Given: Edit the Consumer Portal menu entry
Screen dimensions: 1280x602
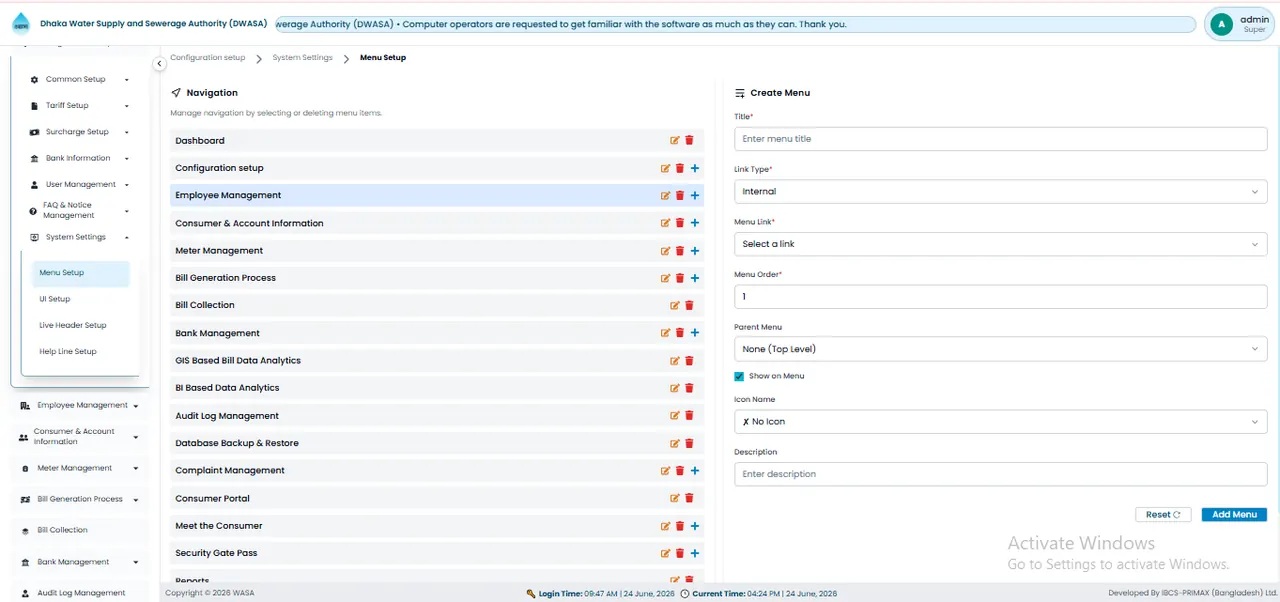Looking at the screenshot, I should point(675,498).
